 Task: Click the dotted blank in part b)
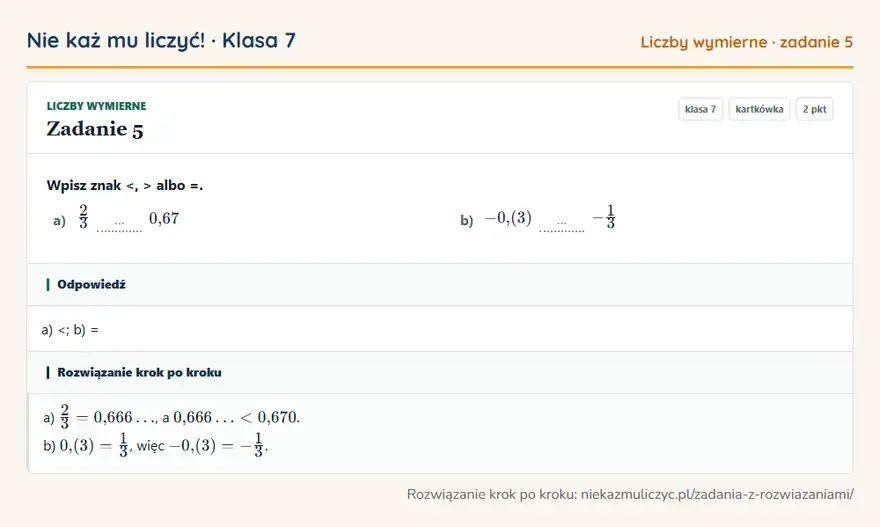[x=562, y=226]
